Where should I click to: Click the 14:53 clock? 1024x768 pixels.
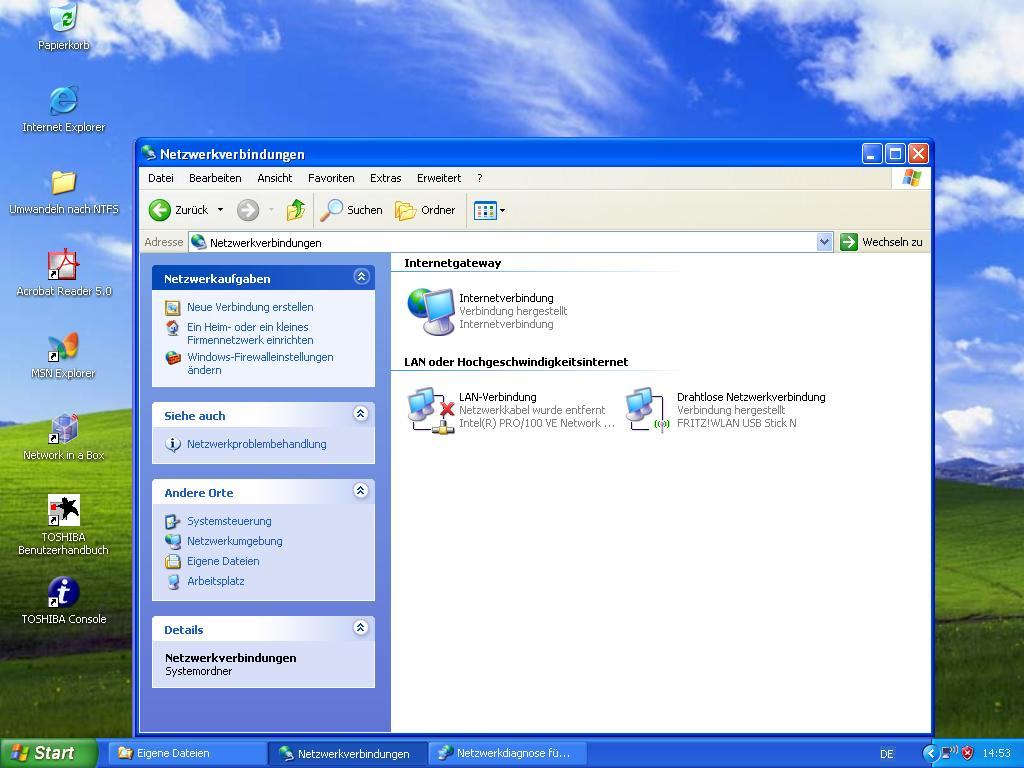[996, 754]
